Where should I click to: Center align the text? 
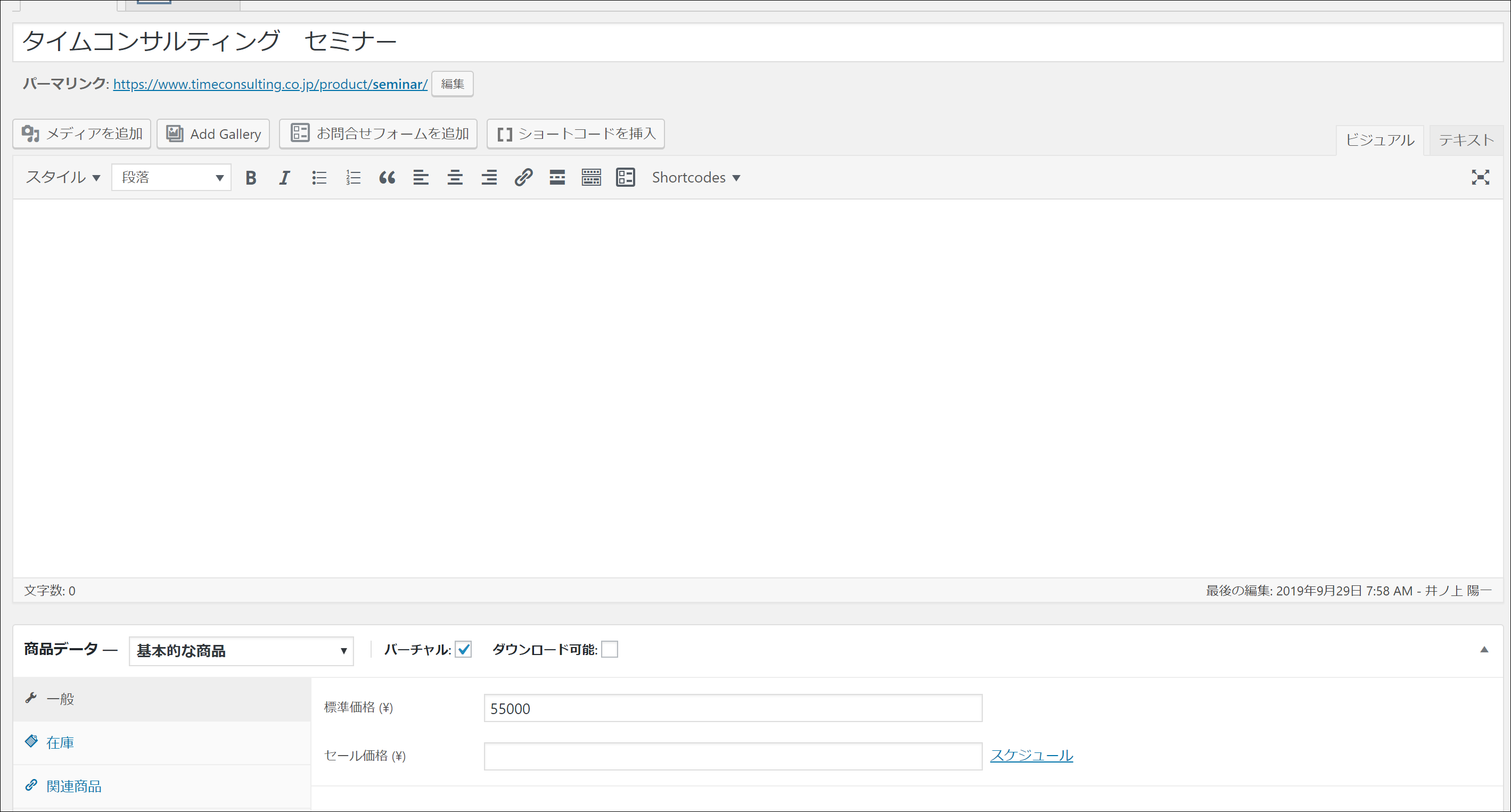click(x=455, y=178)
